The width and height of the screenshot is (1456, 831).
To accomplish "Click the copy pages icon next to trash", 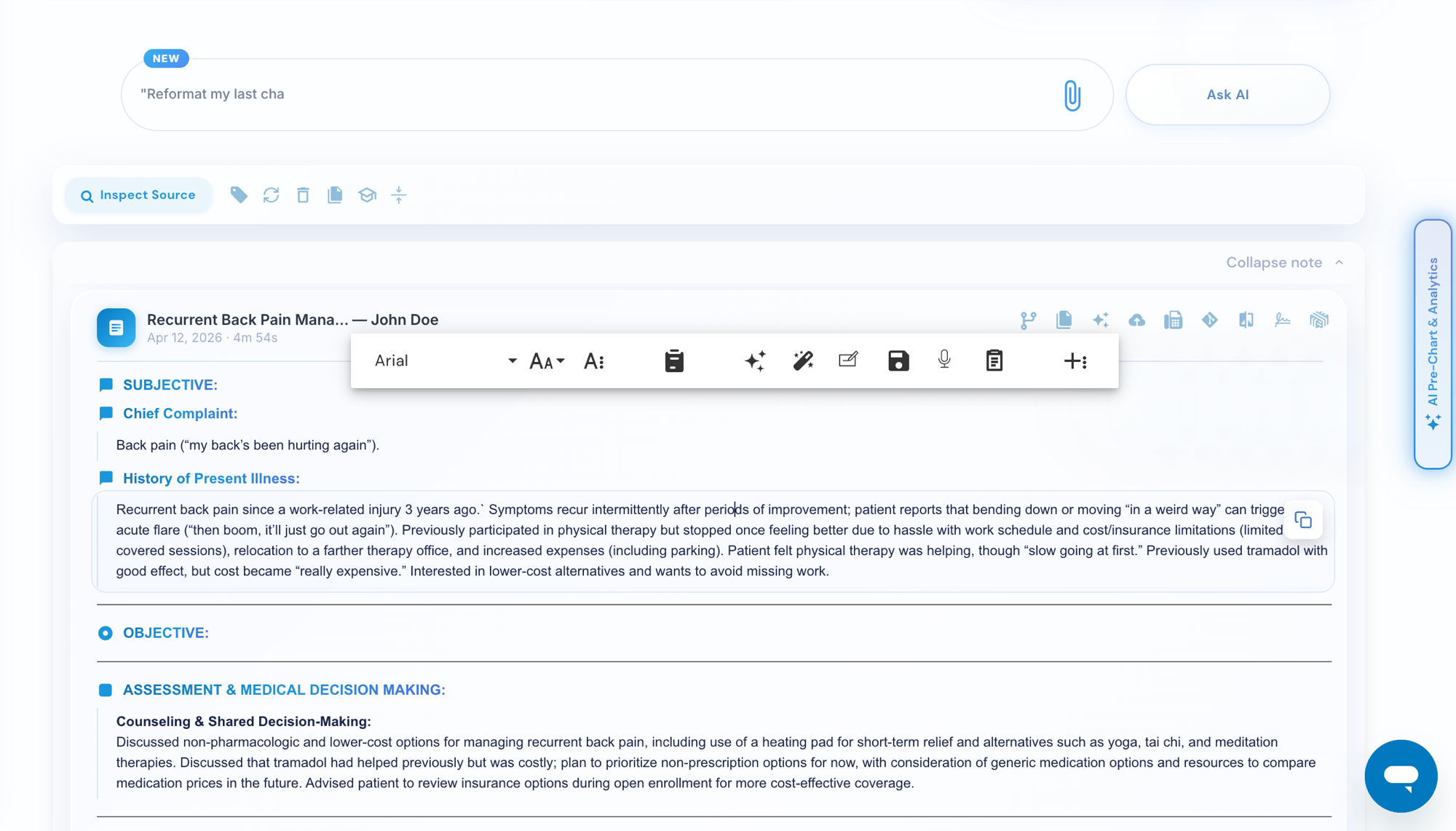I will [335, 194].
